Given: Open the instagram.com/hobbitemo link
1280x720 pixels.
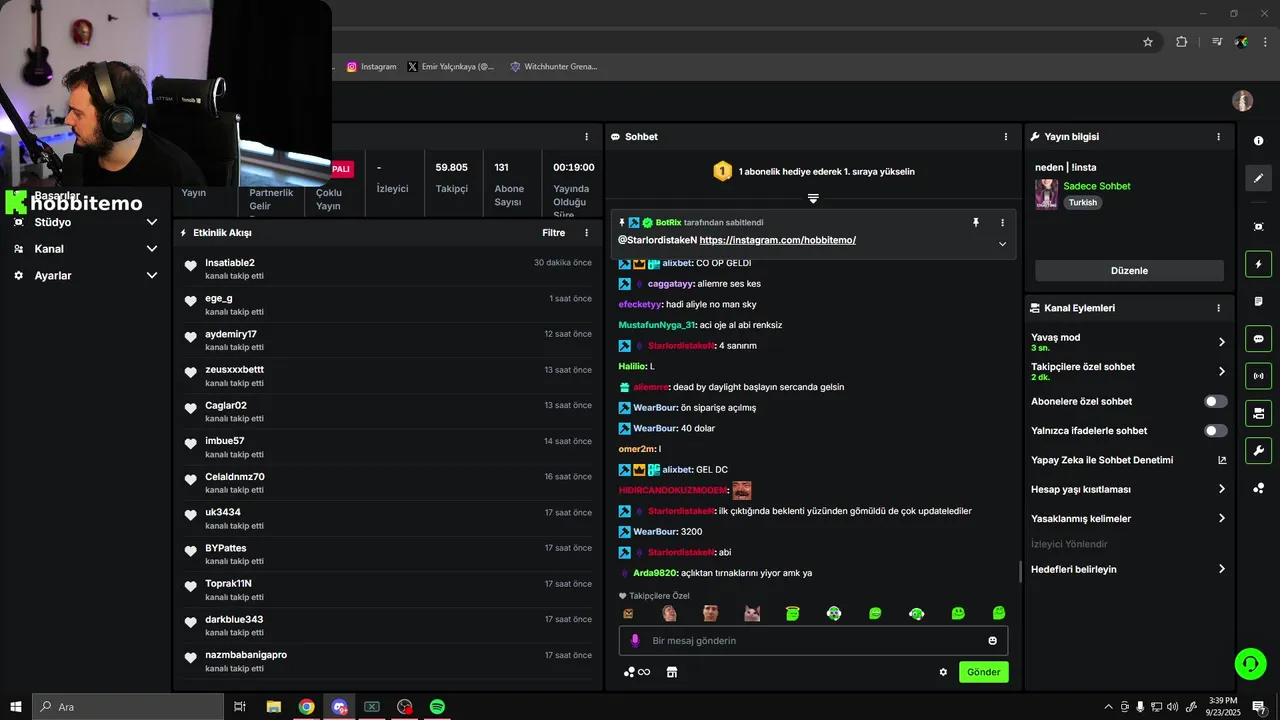Looking at the screenshot, I should point(777,240).
